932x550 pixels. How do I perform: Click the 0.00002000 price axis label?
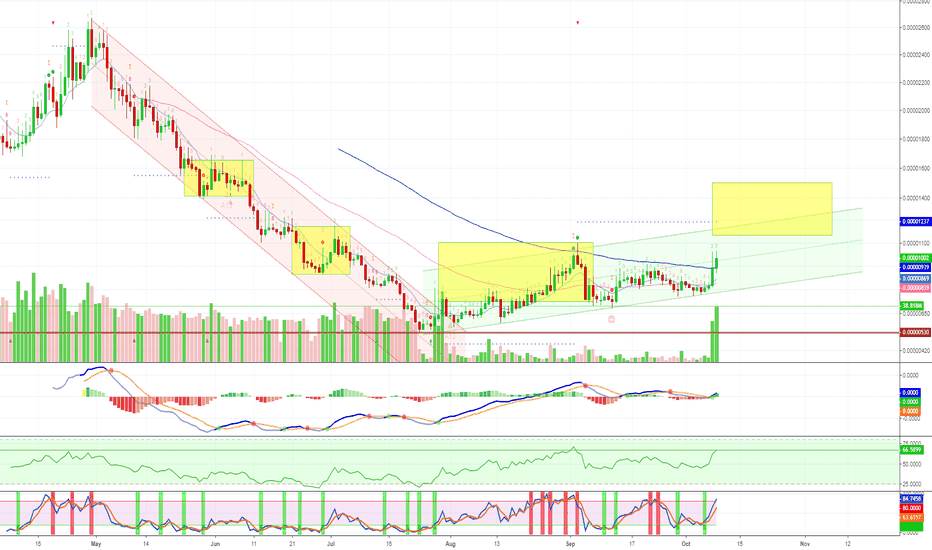pyautogui.click(x=916, y=111)
